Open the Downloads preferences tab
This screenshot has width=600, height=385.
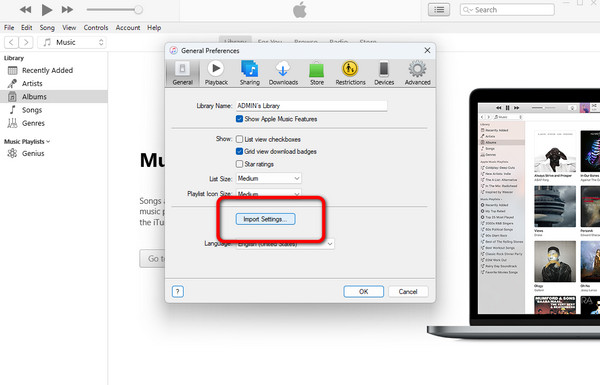point(283,73)
